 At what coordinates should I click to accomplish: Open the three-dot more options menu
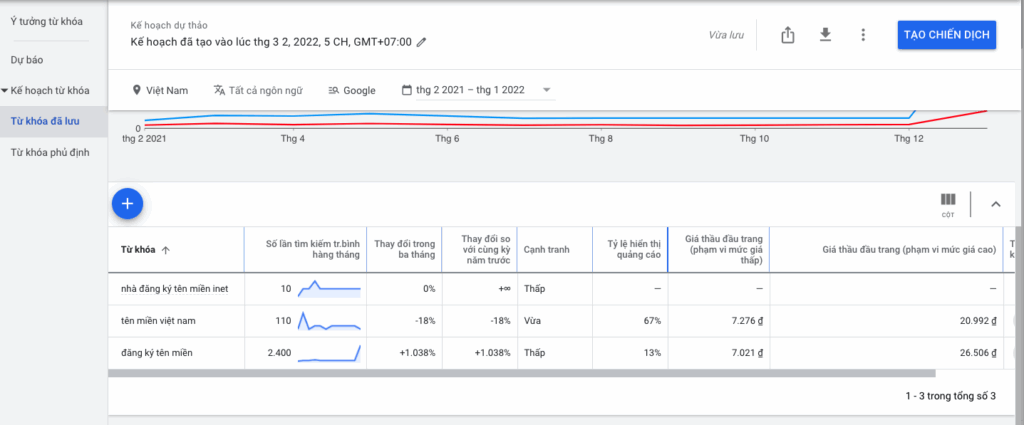(863, 35)
